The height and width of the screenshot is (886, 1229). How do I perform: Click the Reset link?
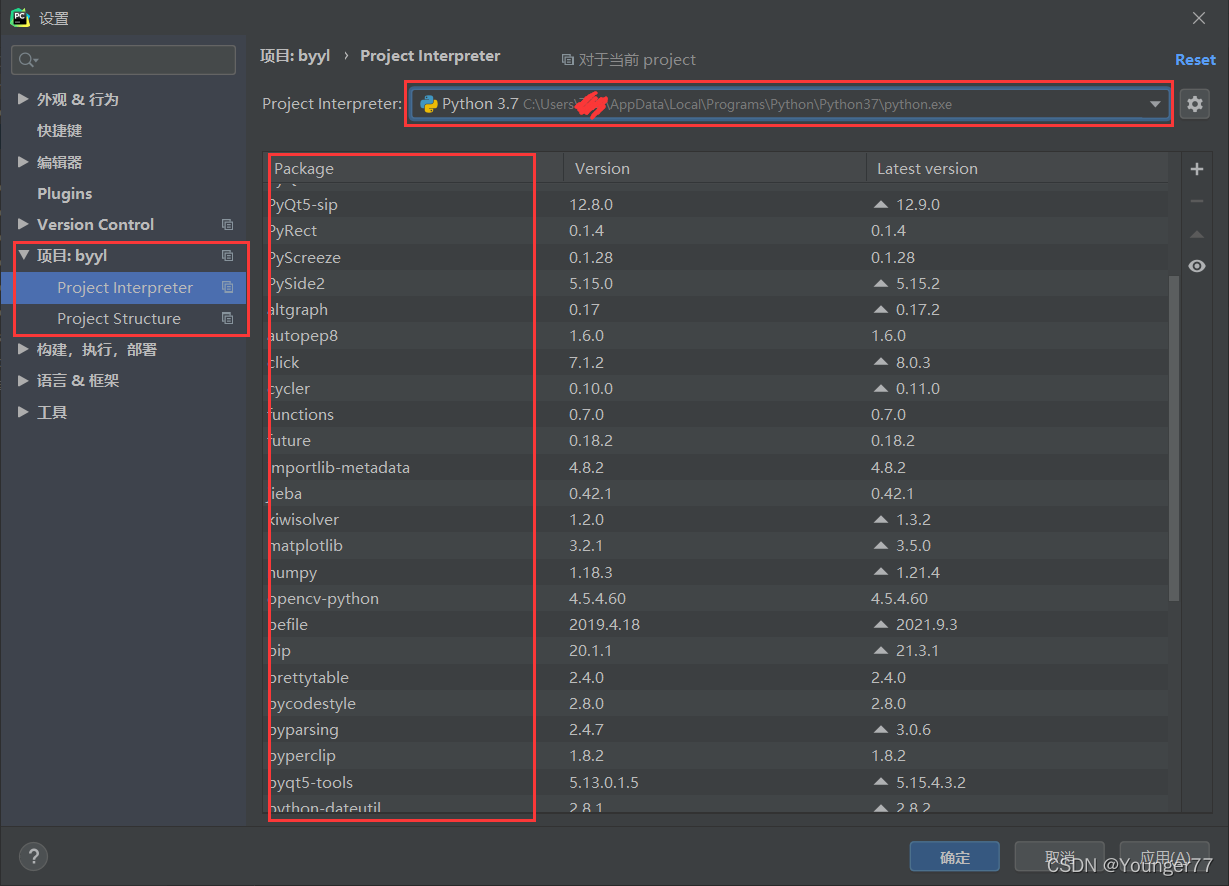coord(1195,60)
